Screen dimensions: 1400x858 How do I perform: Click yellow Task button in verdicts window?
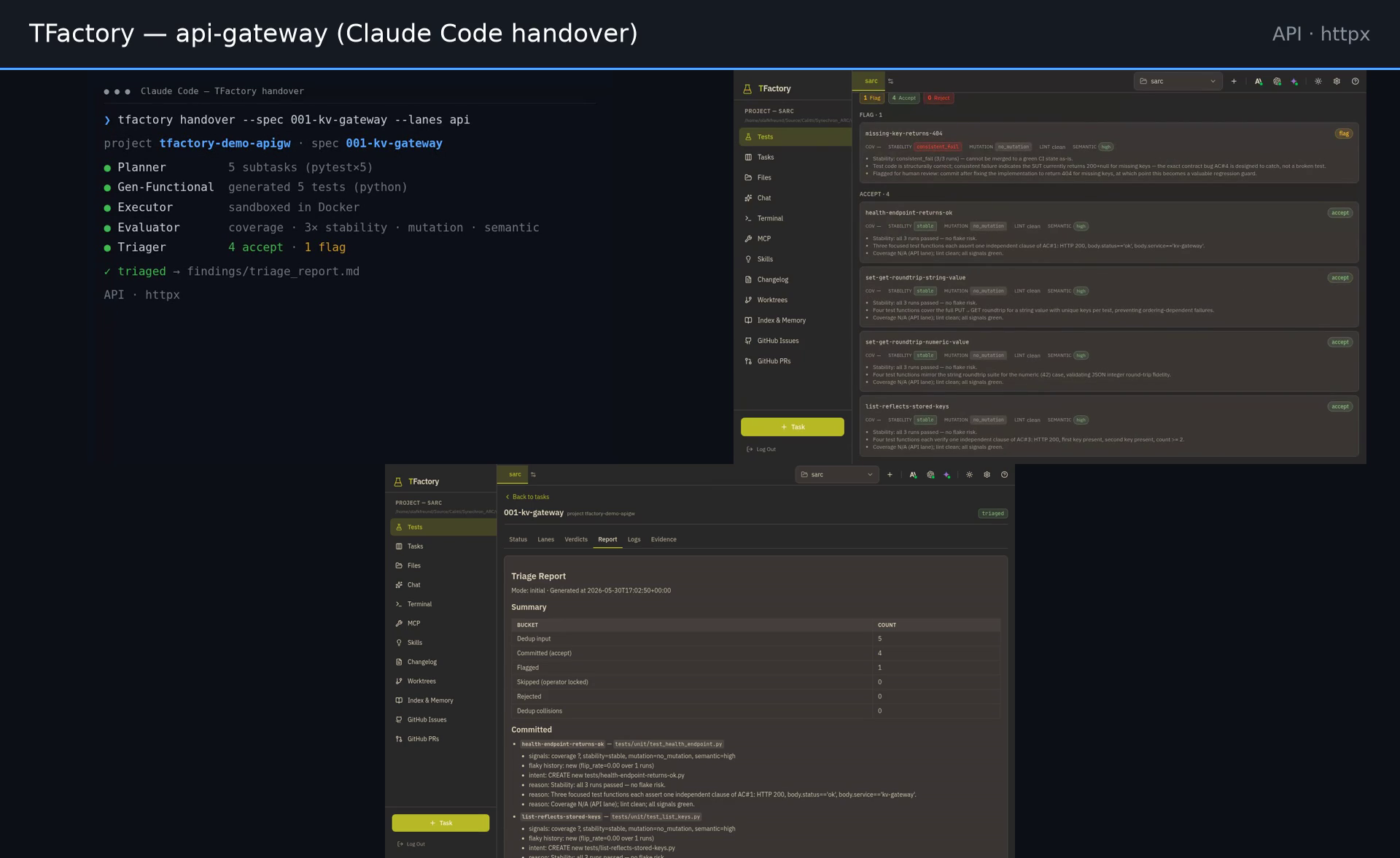coord(793,427)
